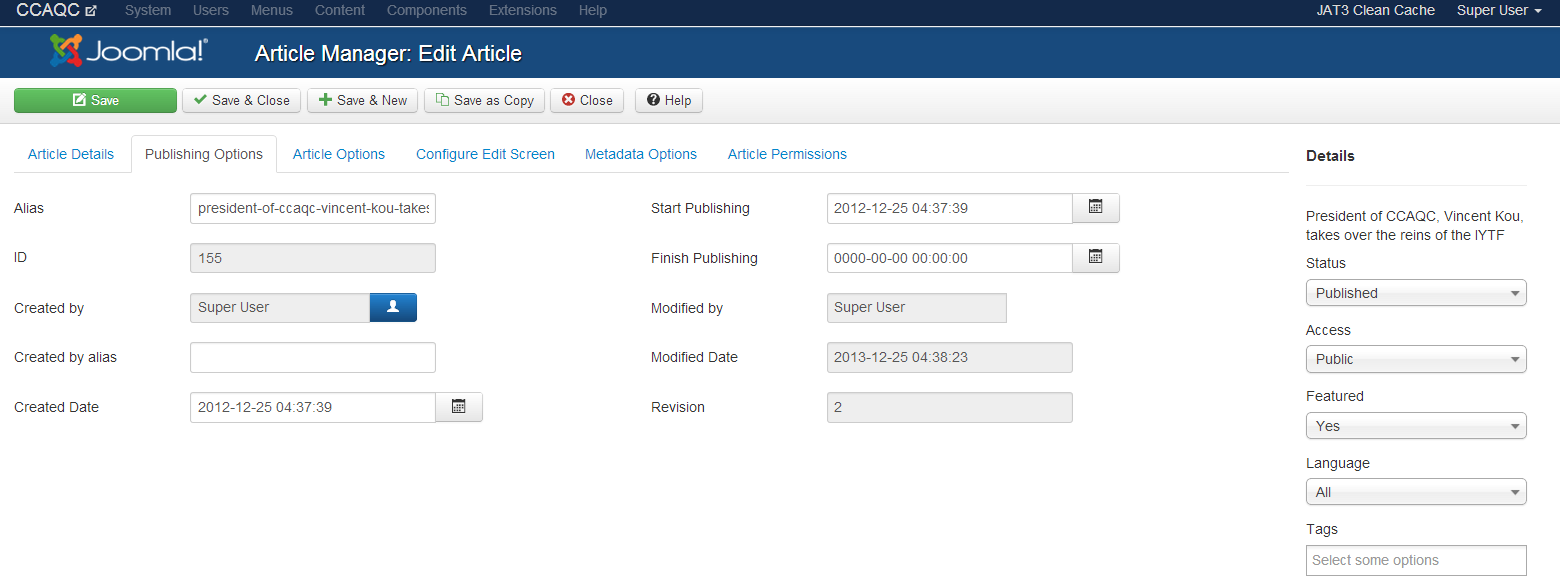Open the Created Date calendar picker
The image size is (1560, 582).
coord(459,407)
